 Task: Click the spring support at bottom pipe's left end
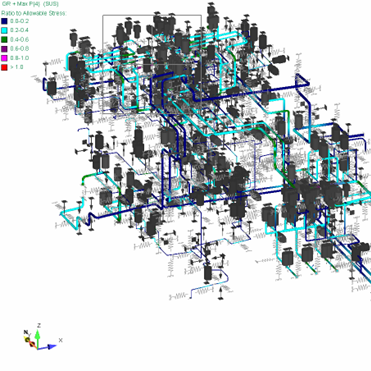[x=179, y=296]
